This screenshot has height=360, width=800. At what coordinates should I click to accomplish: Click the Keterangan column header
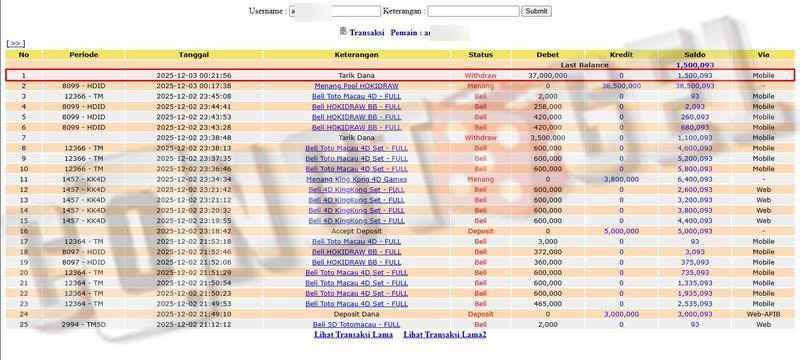point(356,55)
